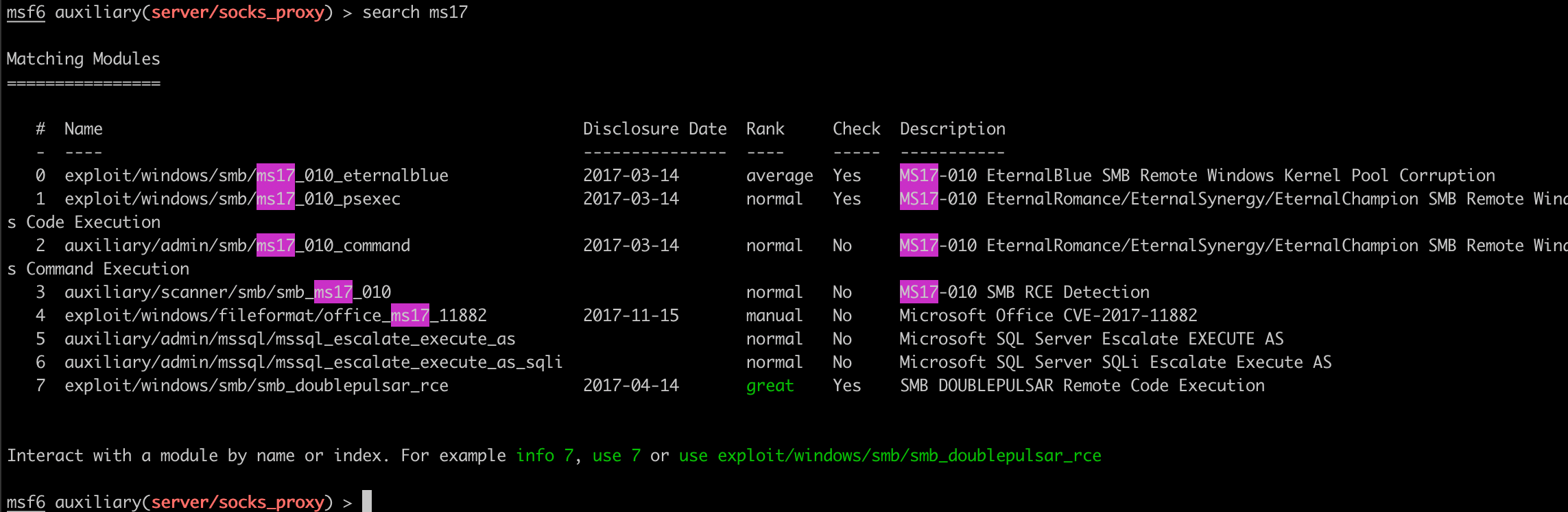
Task: Click module name auxiliary/admin/mssql/mssql_escalate_execute_as
Action: (290, 339)
